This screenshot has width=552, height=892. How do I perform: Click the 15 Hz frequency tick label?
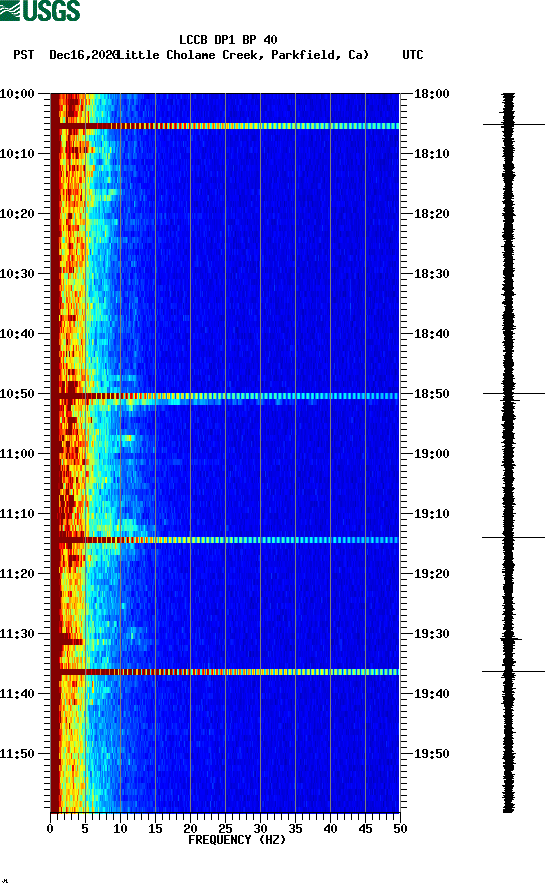(155, 829)
